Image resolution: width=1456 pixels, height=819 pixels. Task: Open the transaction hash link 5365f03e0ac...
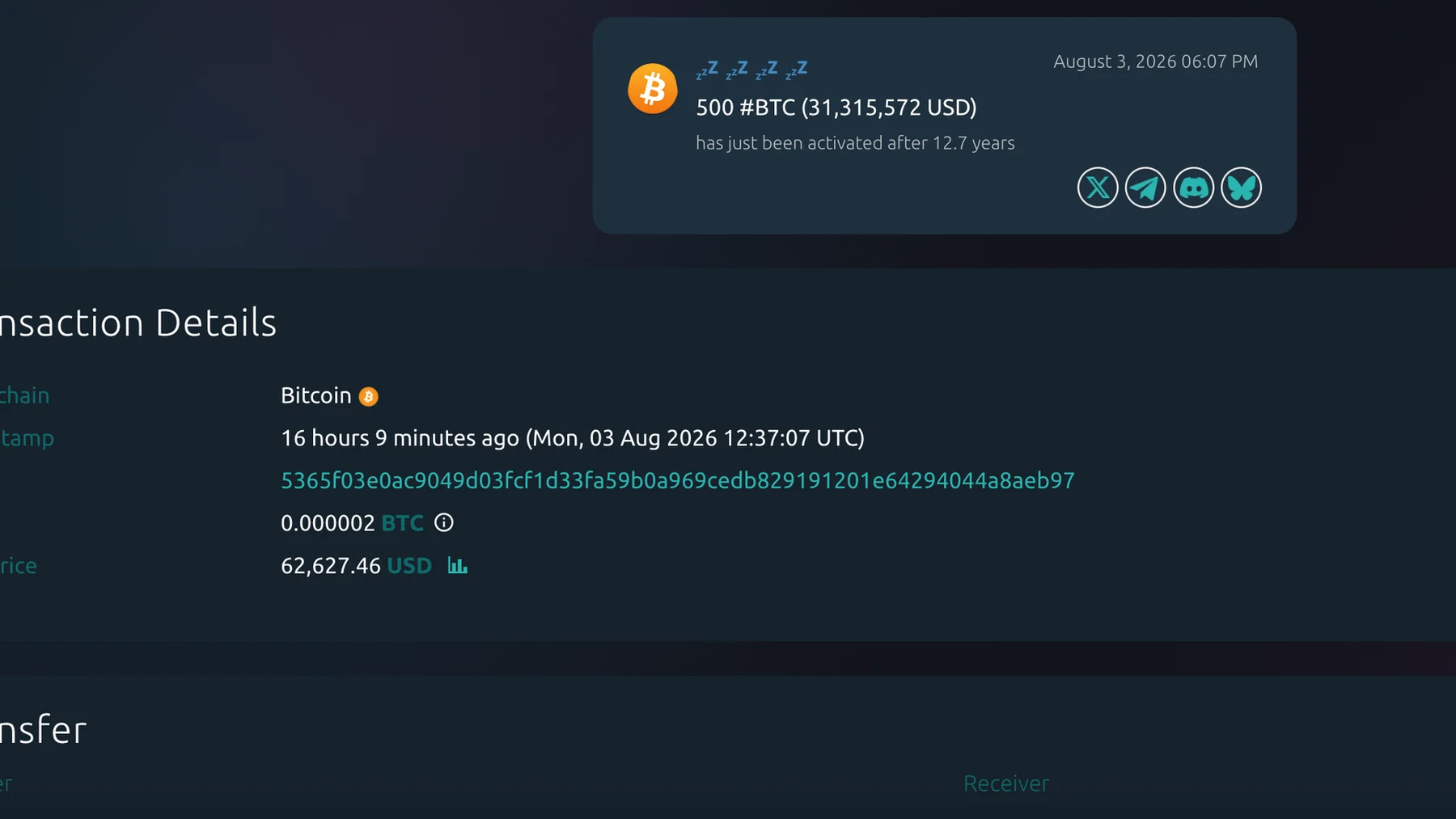click(678, 480)
